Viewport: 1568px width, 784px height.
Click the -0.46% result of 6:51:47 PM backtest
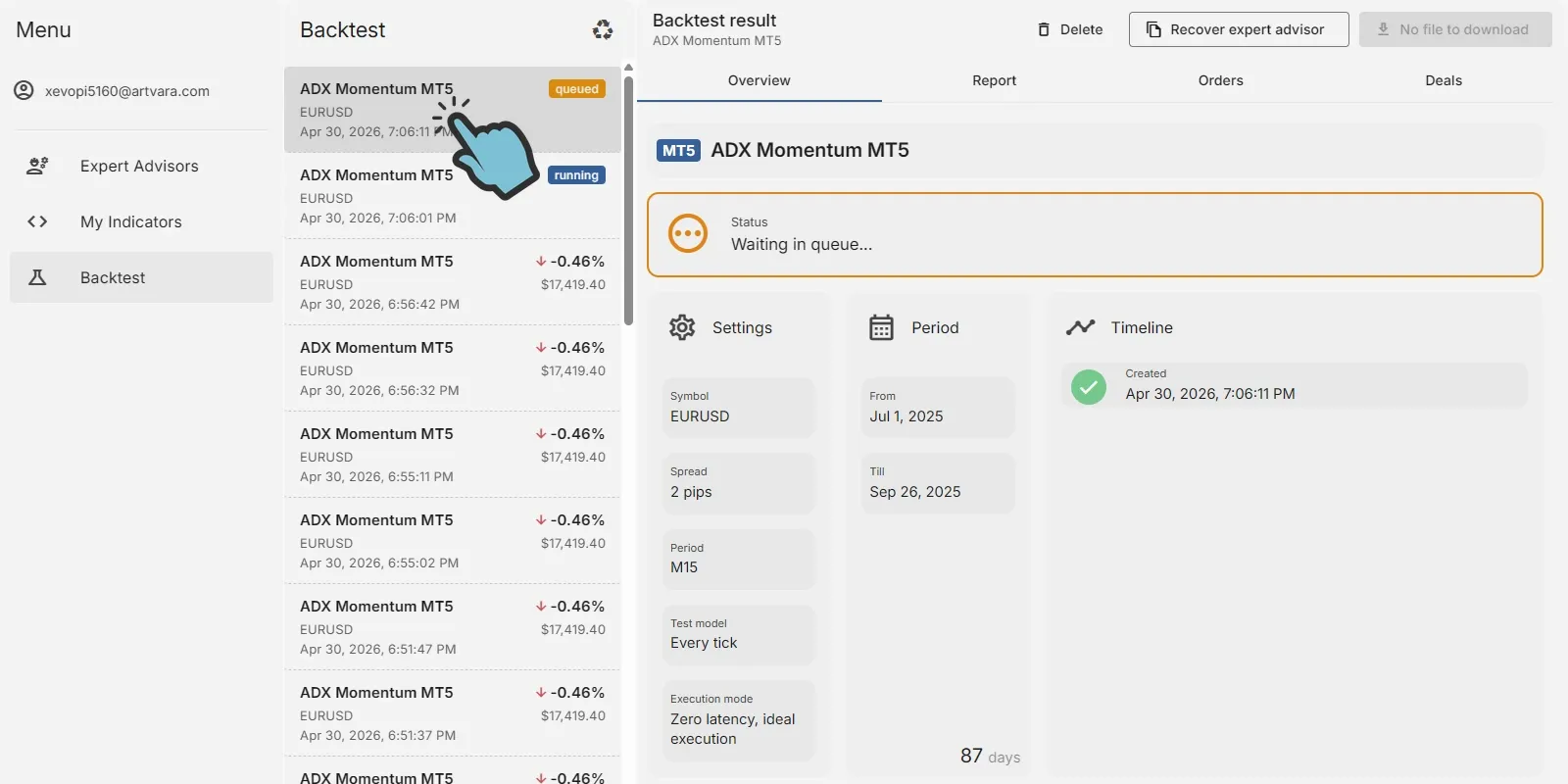click(x=577, y=607)
